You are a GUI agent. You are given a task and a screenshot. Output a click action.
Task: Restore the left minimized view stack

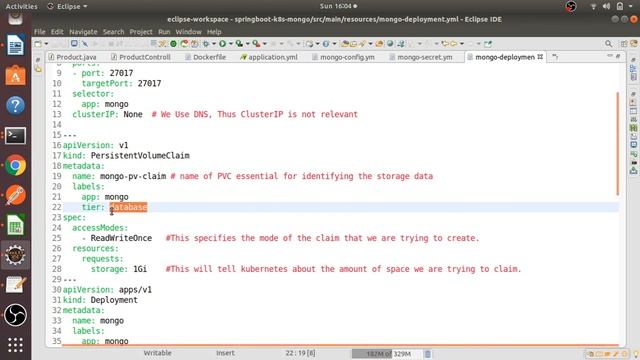pos(38,60)
